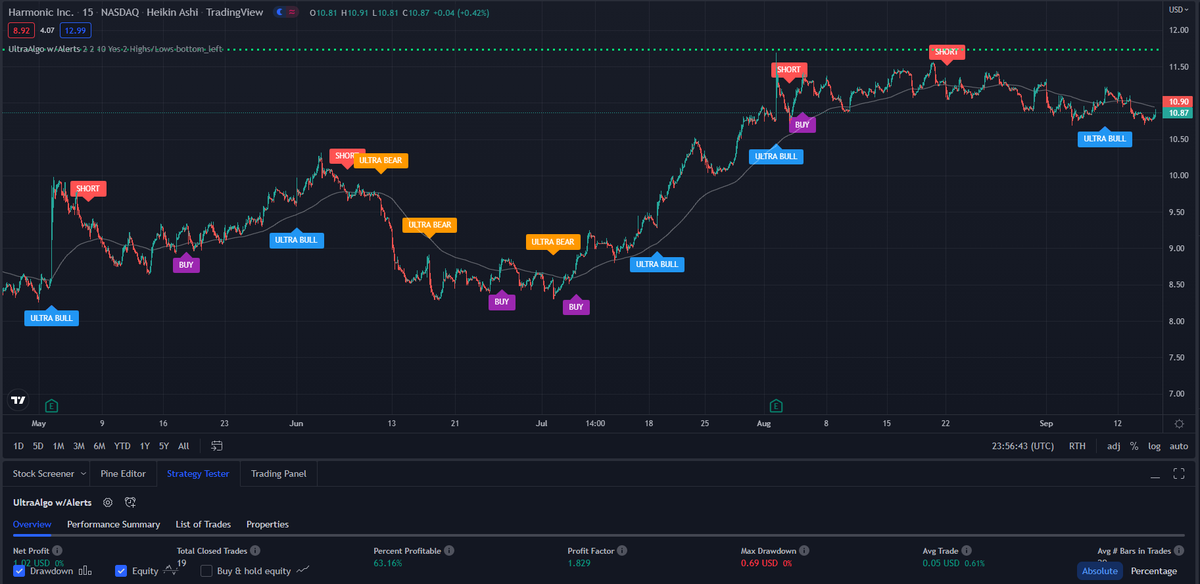Screen dimensions: 1200x584
Task: Set chart range to YTD
Action: coord(122,446)
